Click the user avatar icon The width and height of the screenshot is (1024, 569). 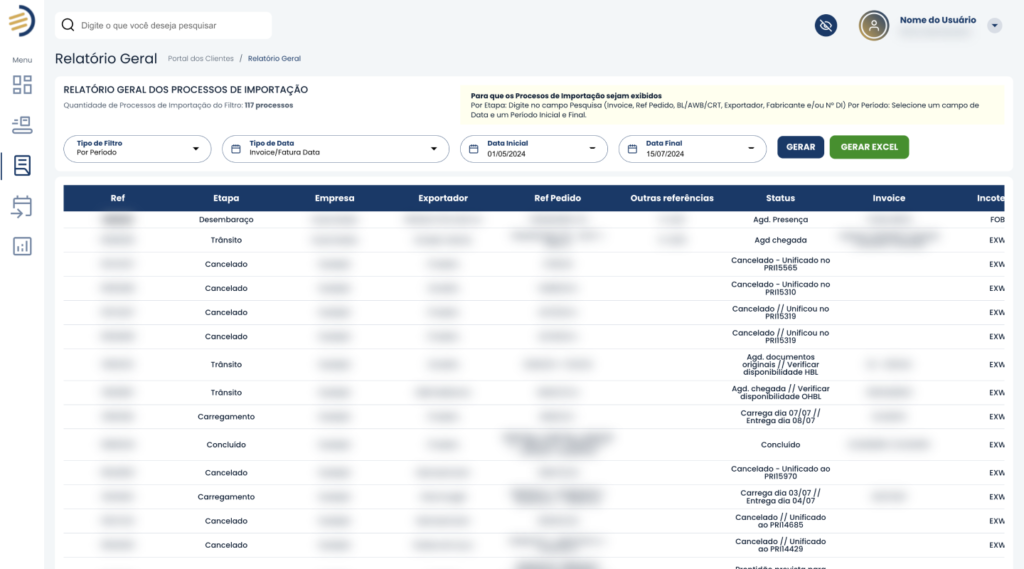coord(874,26)
